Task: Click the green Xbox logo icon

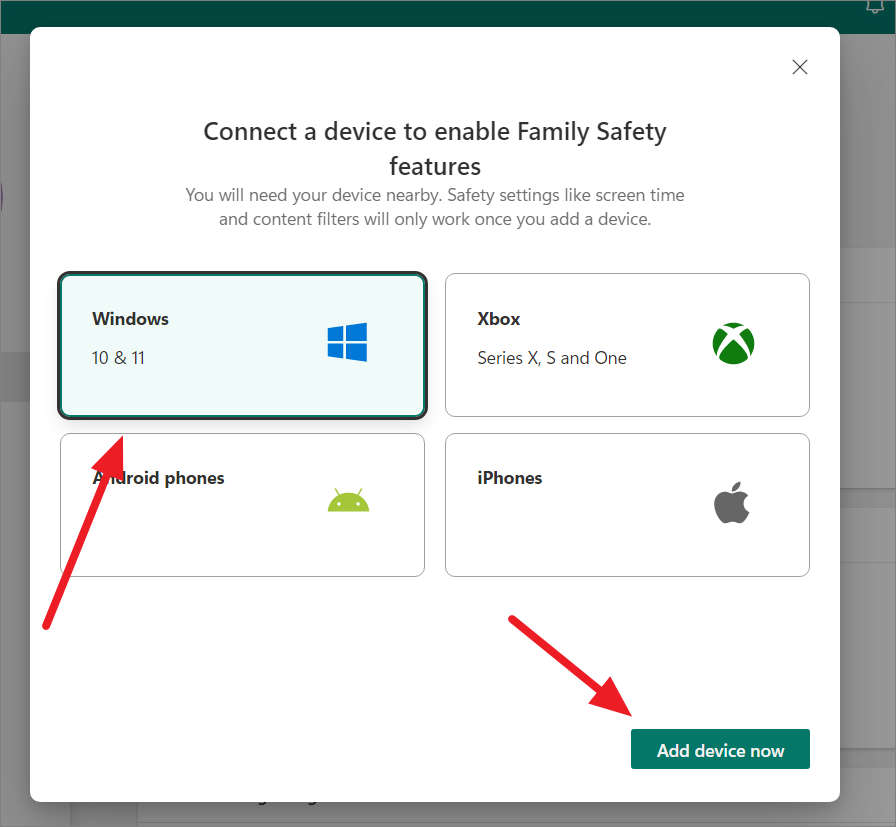Action: (x=733, y=343)
